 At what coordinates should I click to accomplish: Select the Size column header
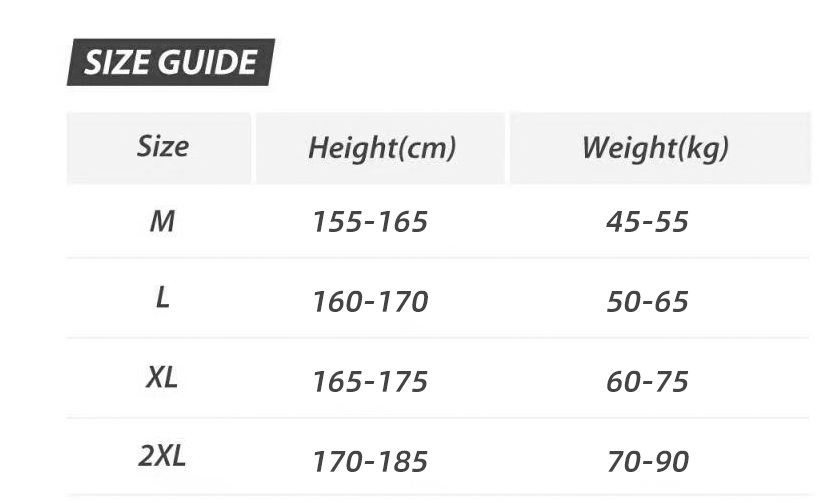point(162,148)
